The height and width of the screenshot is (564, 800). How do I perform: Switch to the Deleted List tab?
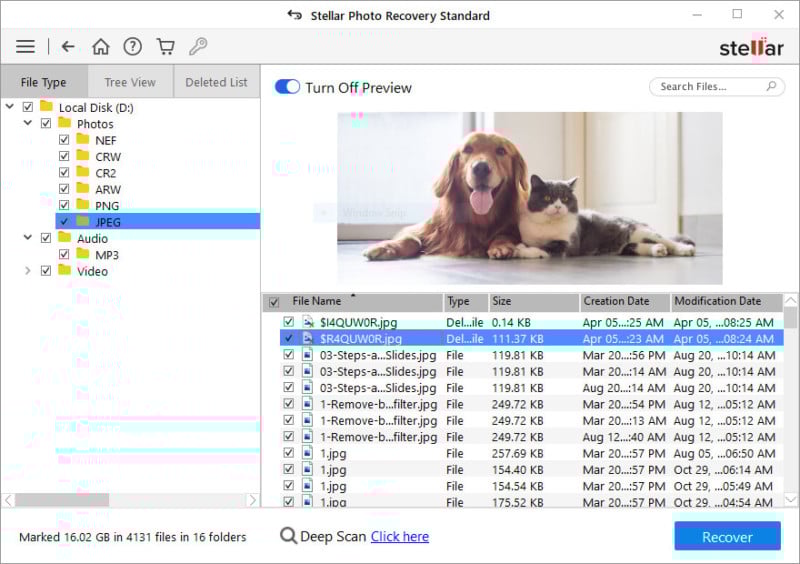[217, 82]
